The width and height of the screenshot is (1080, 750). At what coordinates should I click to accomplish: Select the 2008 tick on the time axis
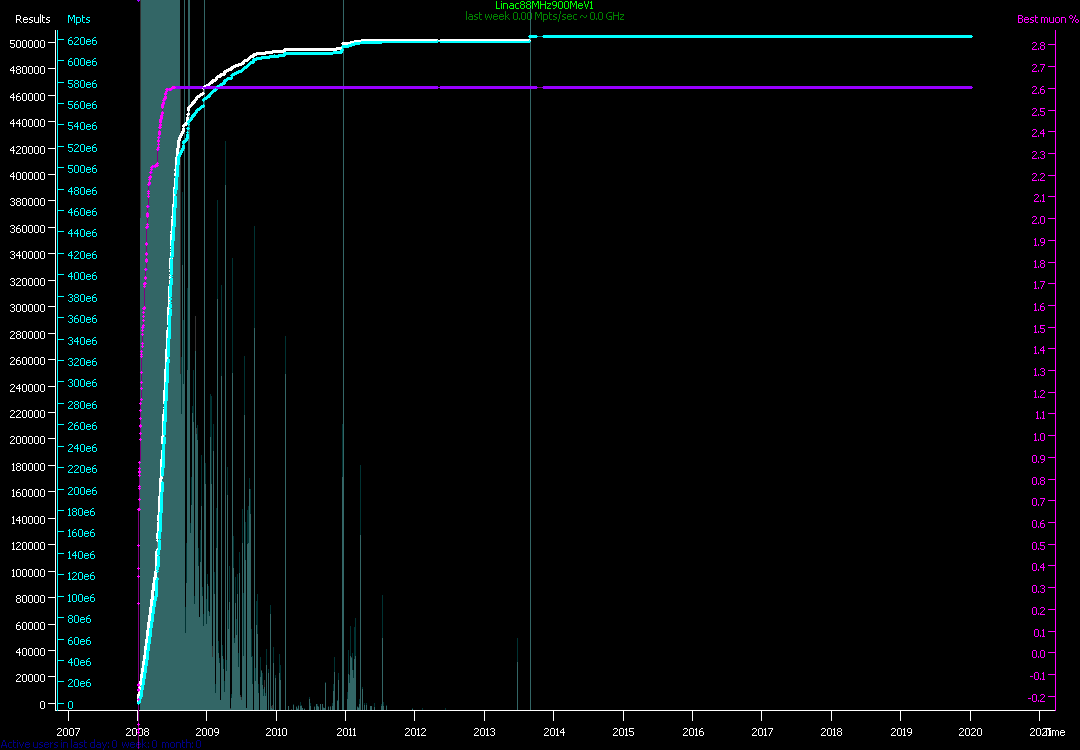pos(138,732)
